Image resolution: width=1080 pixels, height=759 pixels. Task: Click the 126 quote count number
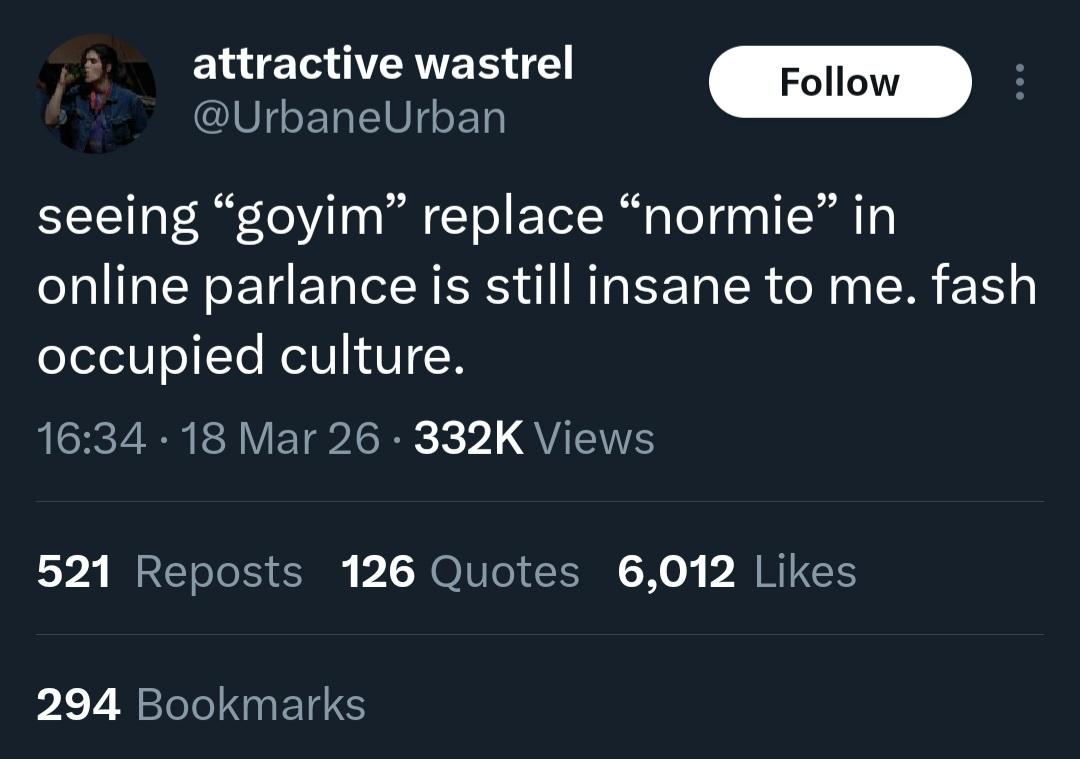[378, 572]
